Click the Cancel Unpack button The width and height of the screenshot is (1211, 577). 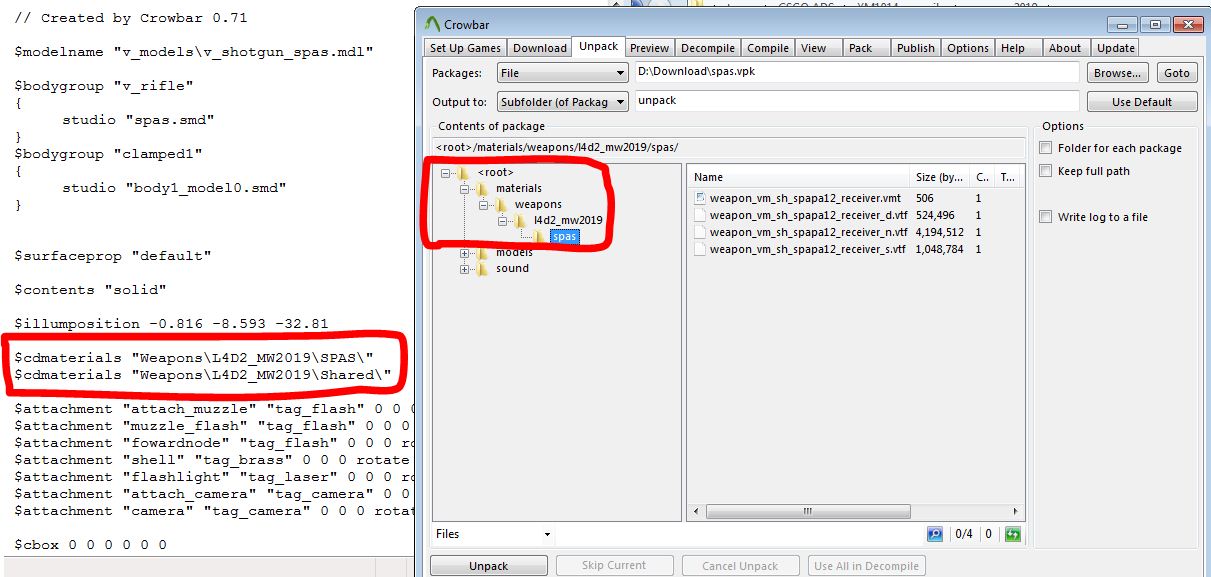pos(740,566)
